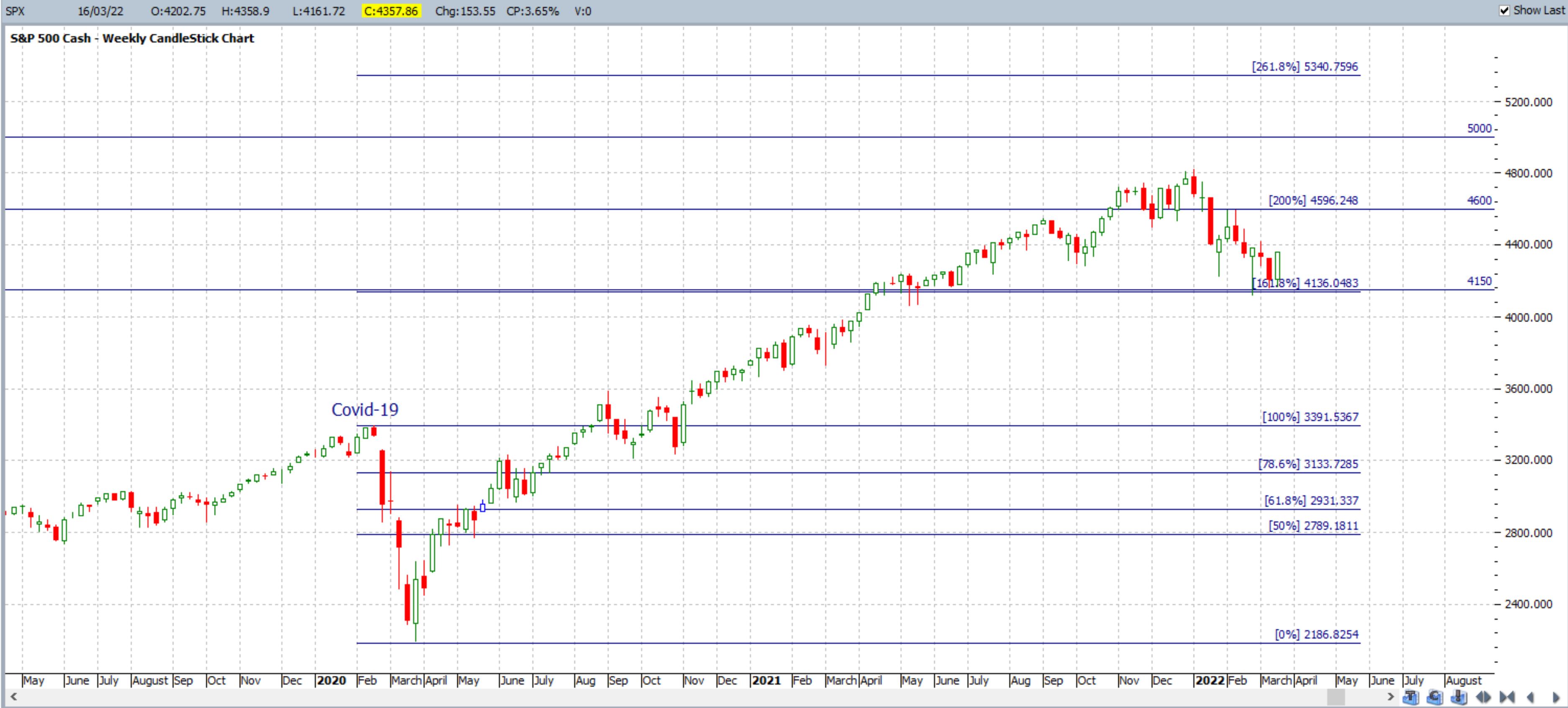Viewport: 1568px width, 708px height.
Task: Click the 4000.000 price axis label
Action: 1528,317
